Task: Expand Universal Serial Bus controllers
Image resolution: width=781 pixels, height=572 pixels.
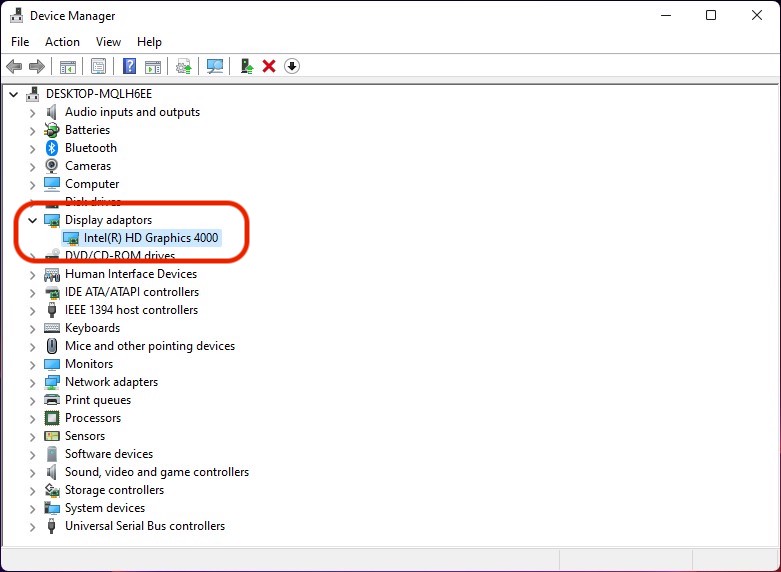Action: tap(32, 526)
